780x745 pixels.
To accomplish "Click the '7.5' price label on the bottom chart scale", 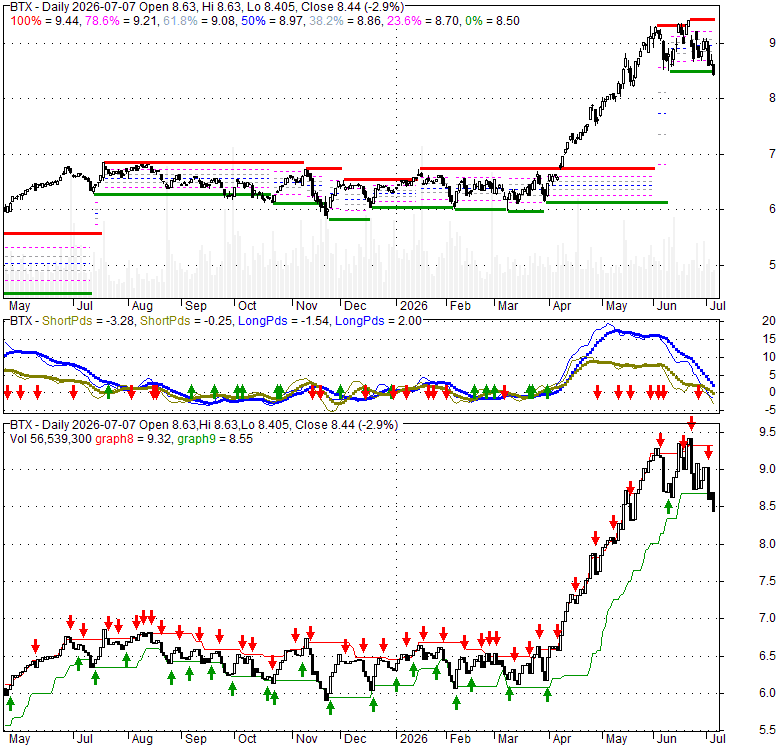I will point(767,581).
